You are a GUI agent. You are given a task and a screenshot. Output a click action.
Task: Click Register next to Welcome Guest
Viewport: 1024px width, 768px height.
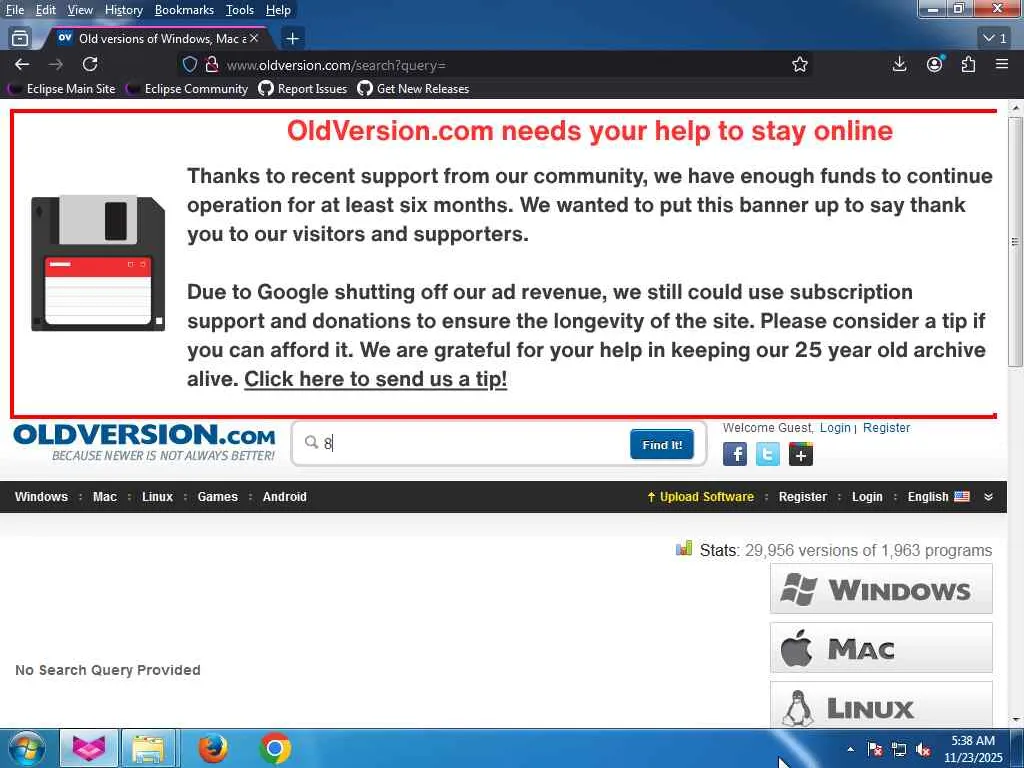coord(886,428)
